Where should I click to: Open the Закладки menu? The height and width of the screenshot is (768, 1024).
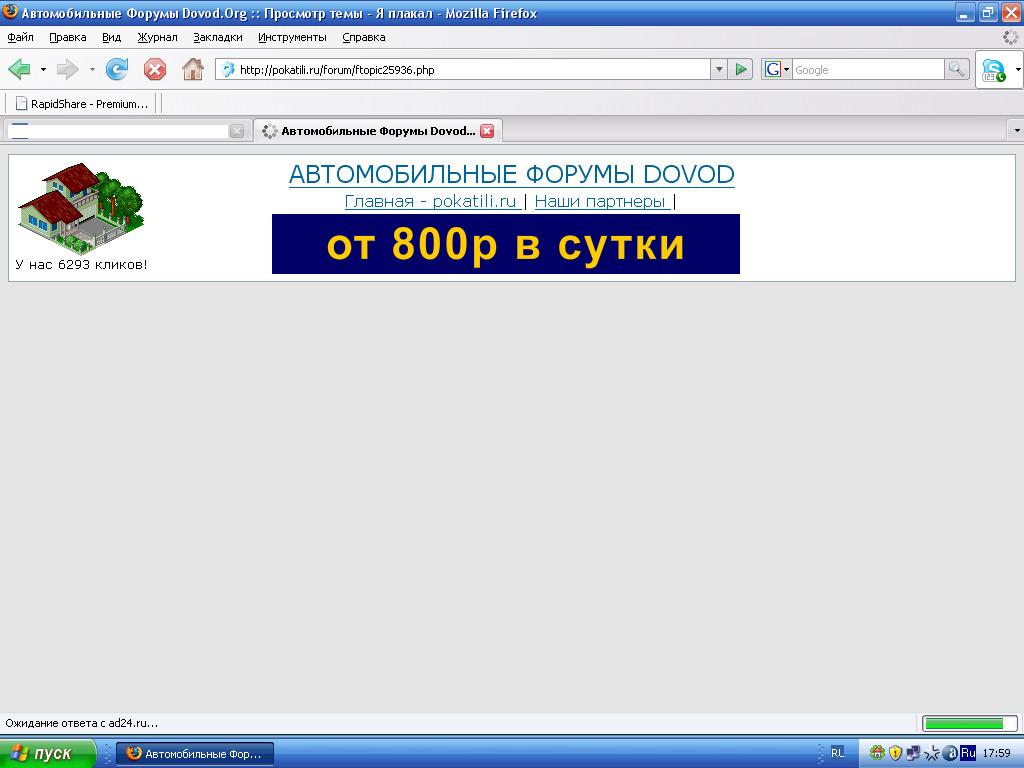218,37
